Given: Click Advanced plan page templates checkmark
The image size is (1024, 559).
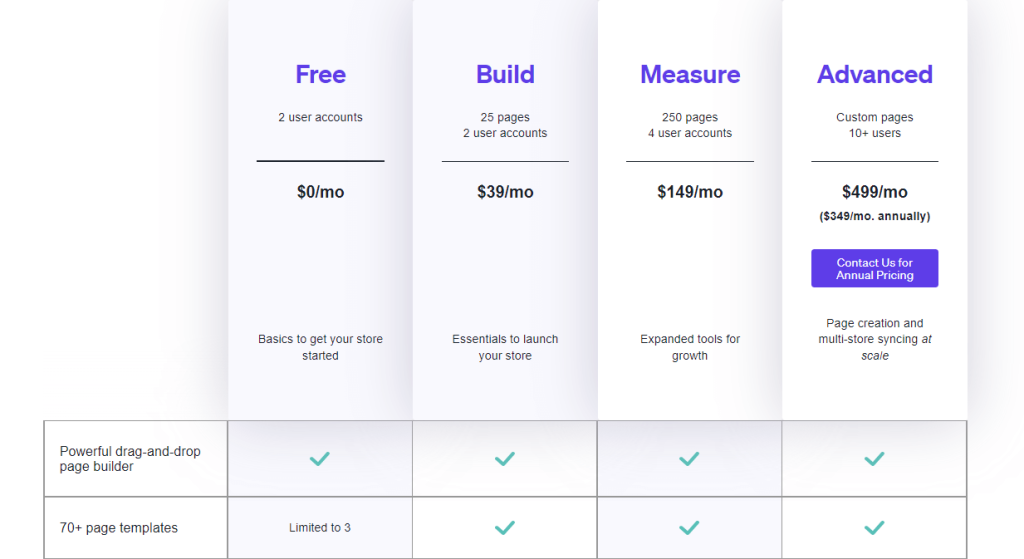Looking at the screenshot, I should [x=874, y=527].
